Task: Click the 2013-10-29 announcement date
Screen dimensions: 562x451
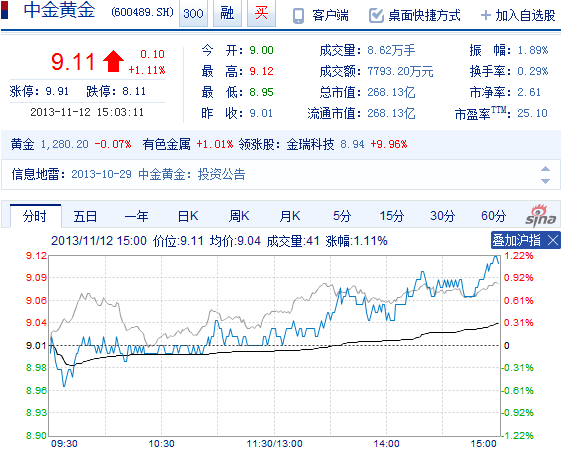Action: (101, 175)
